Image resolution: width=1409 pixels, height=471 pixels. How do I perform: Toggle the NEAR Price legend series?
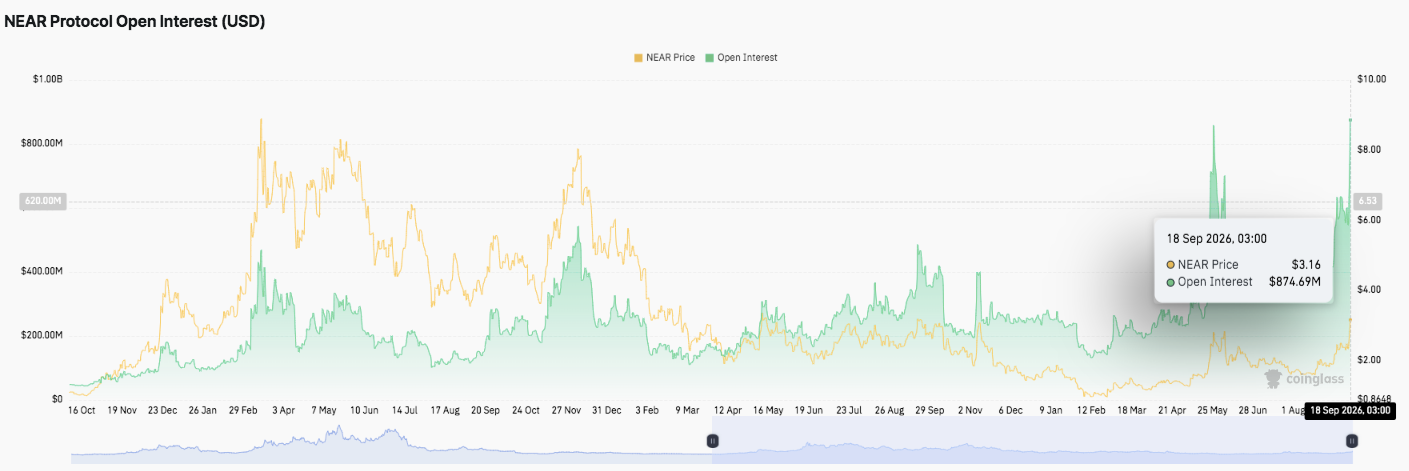665,57
